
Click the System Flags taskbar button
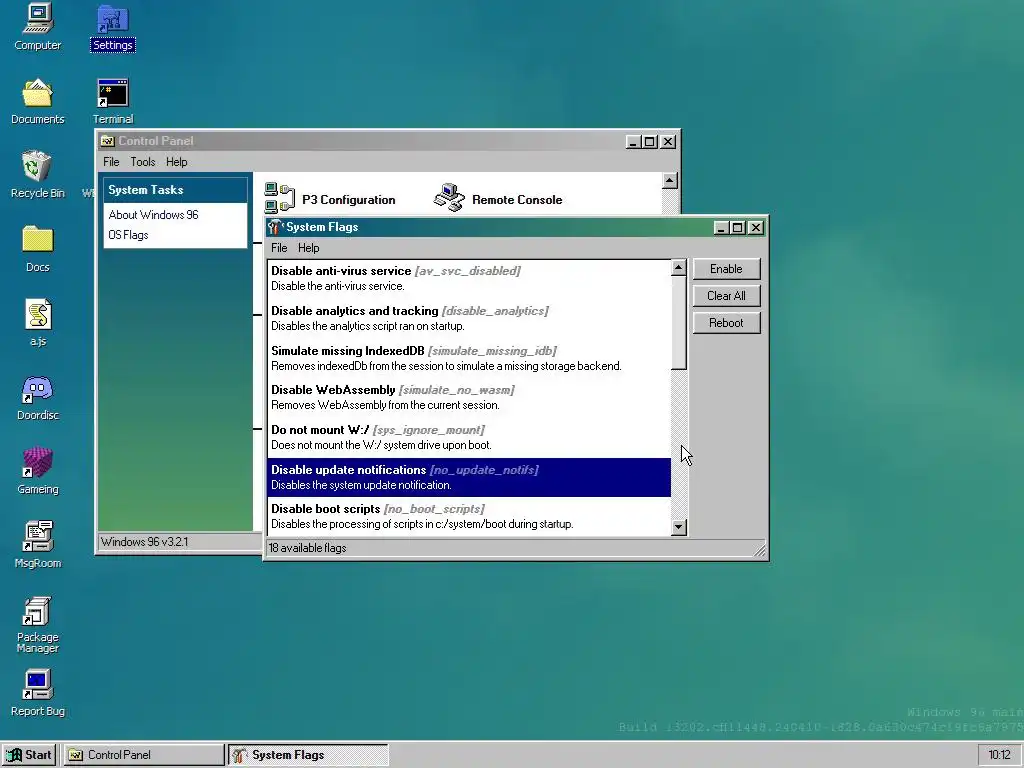308,755
